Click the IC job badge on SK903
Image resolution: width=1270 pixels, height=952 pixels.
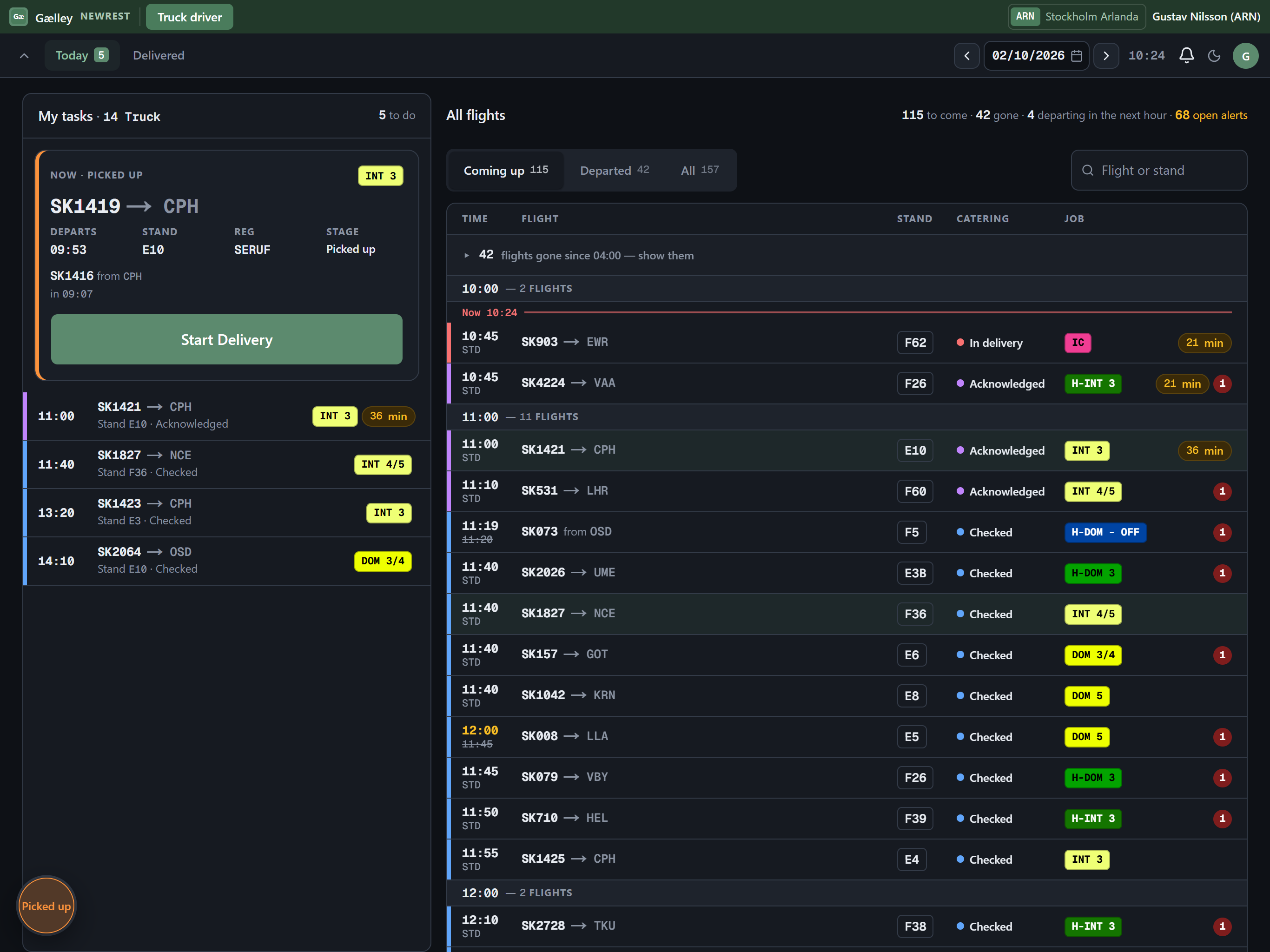tap(1078, 343)
